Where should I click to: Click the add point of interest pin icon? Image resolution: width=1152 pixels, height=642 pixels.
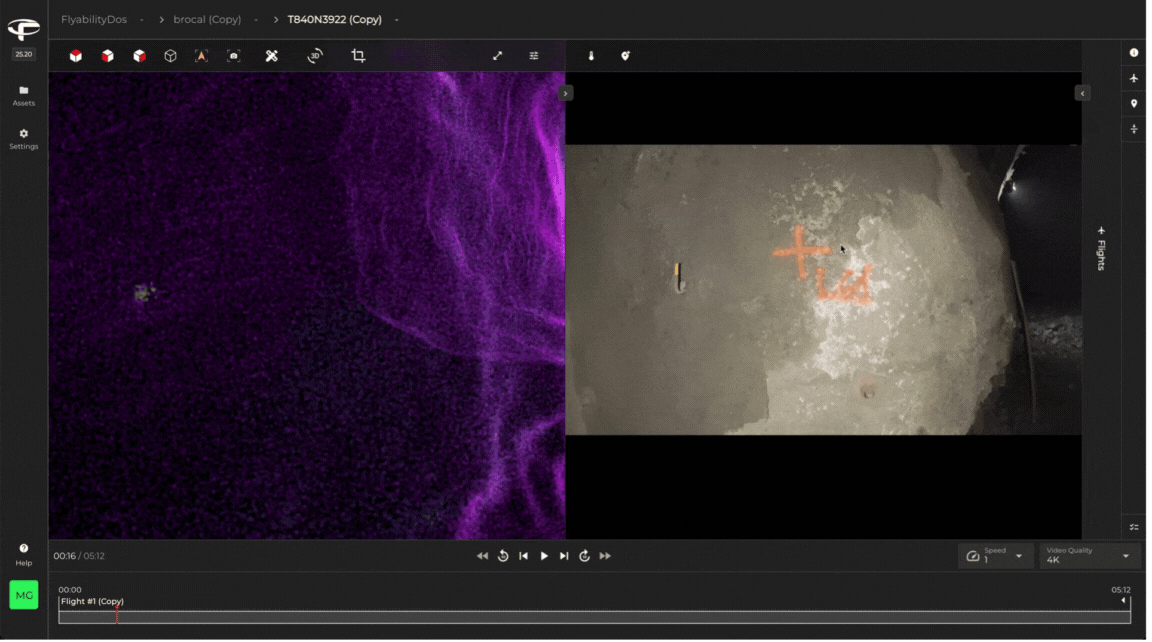pyautogui.click(x=625, y=56)
